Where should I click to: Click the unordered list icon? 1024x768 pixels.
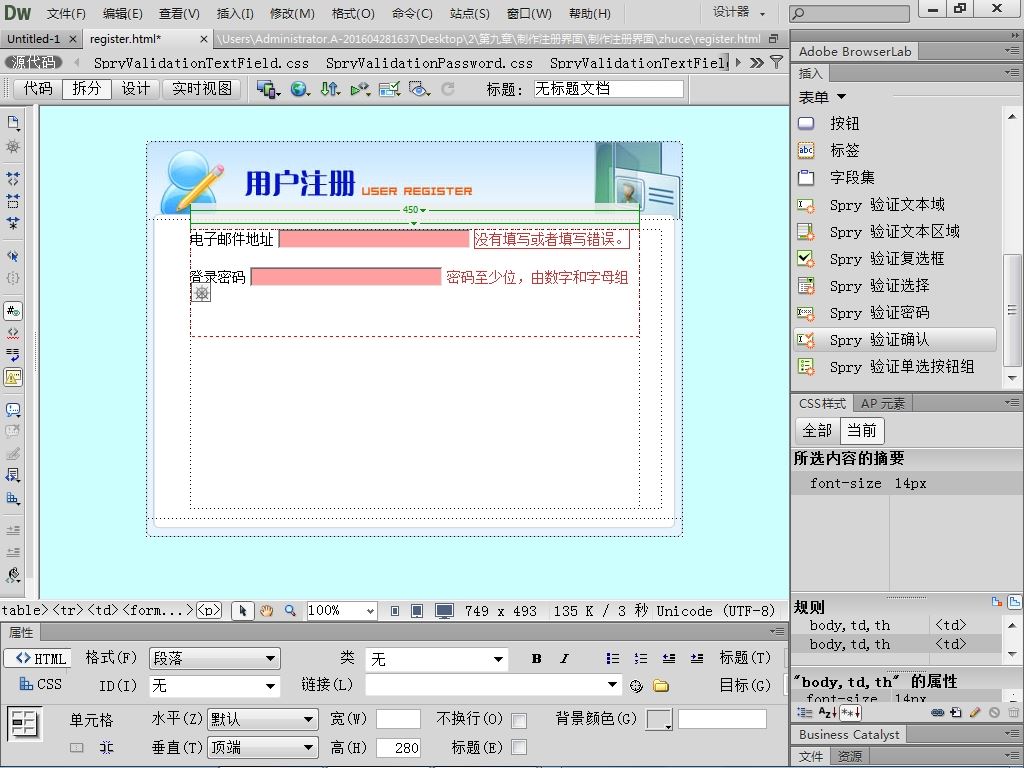click(613, 658)
